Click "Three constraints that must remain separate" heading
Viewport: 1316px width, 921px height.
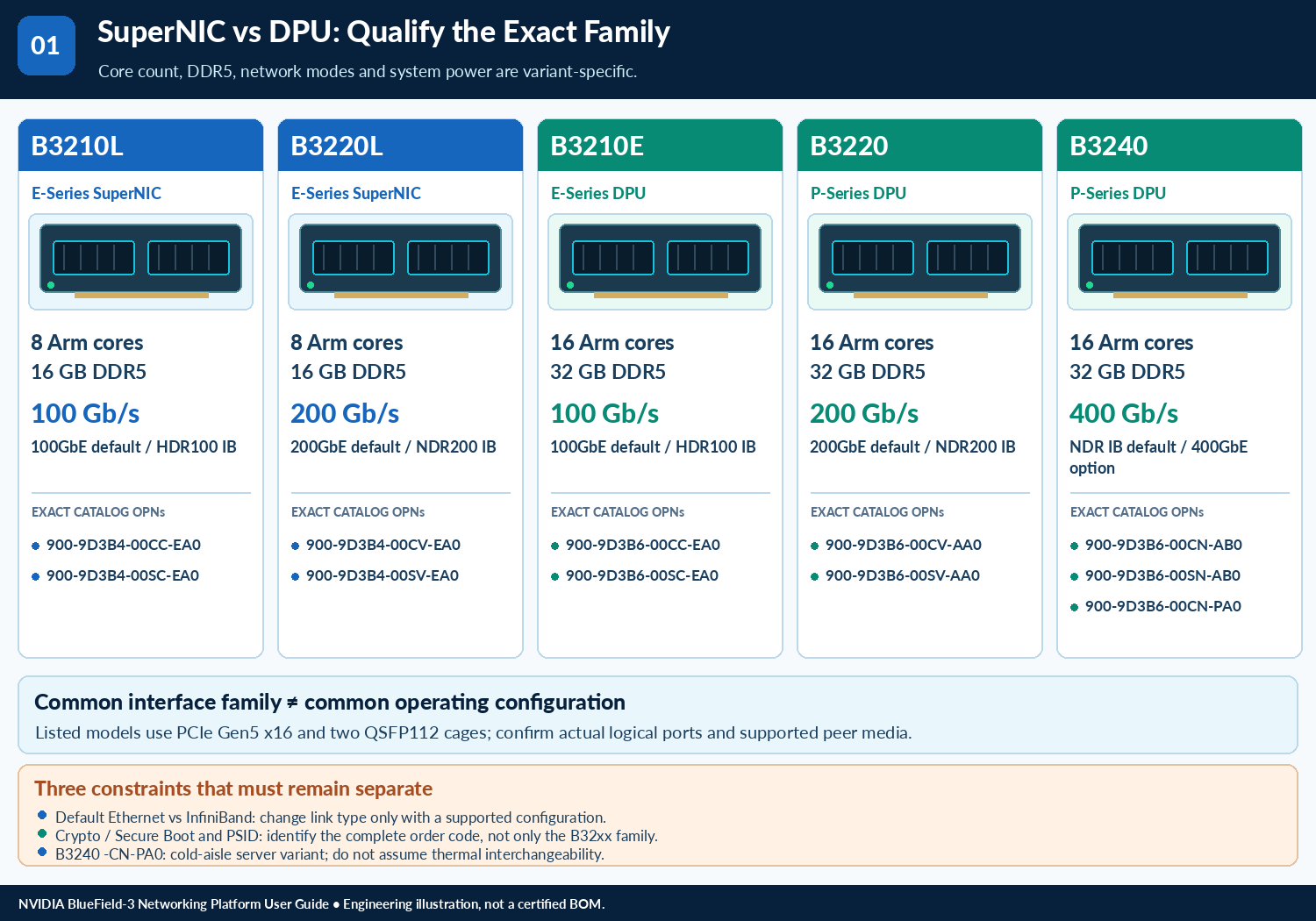pyautogui.click(x=233, y=789)
